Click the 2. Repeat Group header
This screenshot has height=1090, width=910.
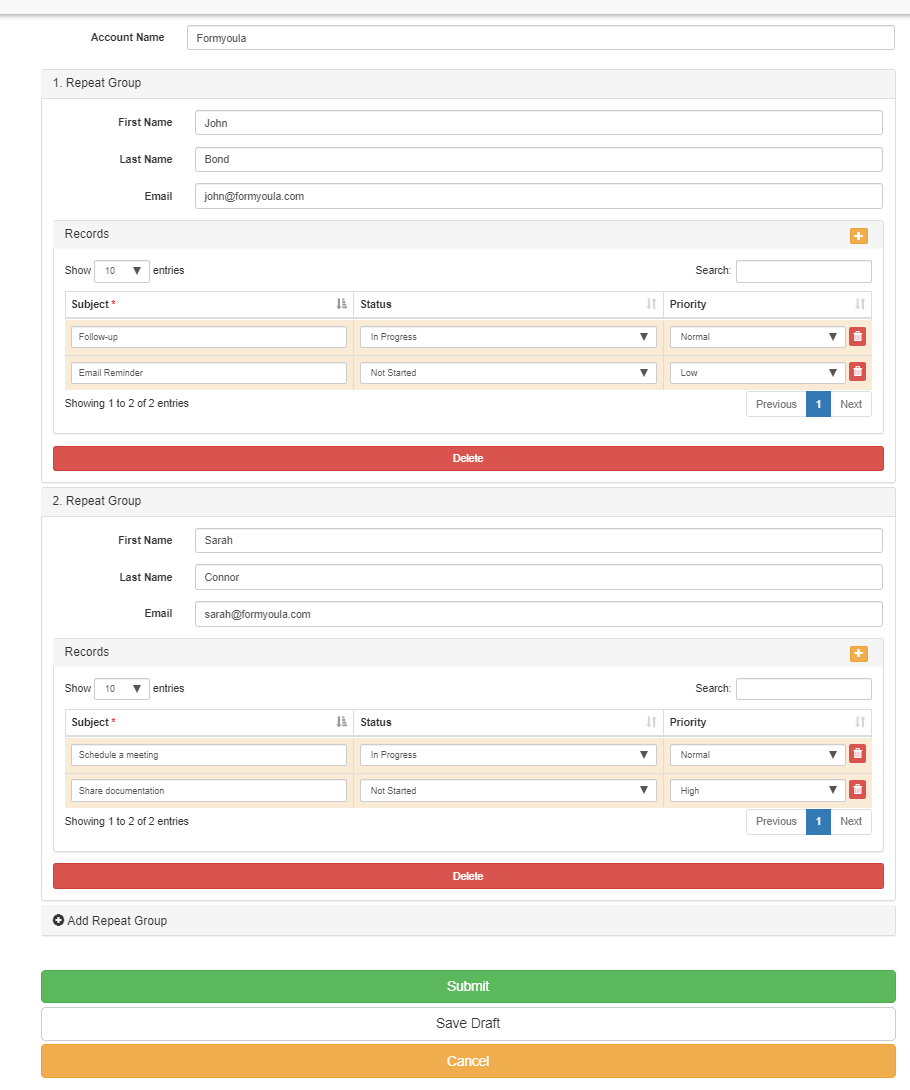point(469,501)
